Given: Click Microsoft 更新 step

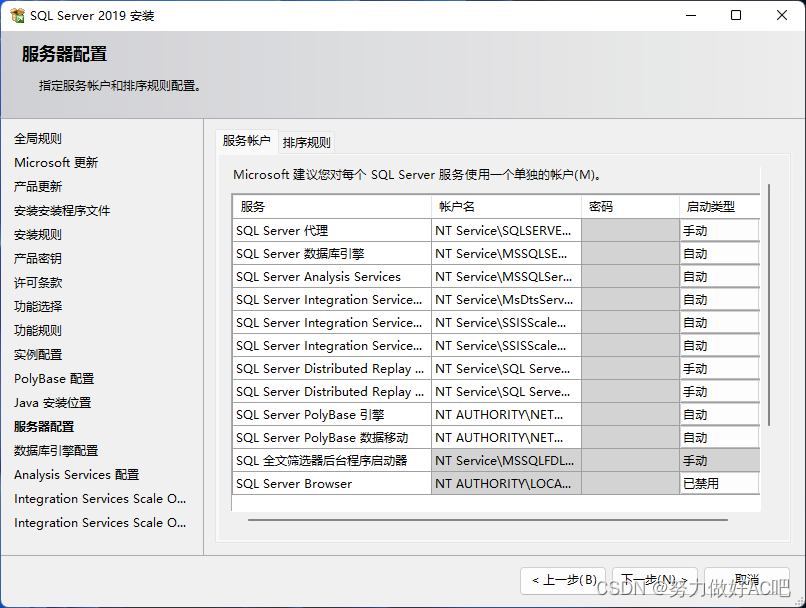Looking at the screenshot, I should click(56, 163).
